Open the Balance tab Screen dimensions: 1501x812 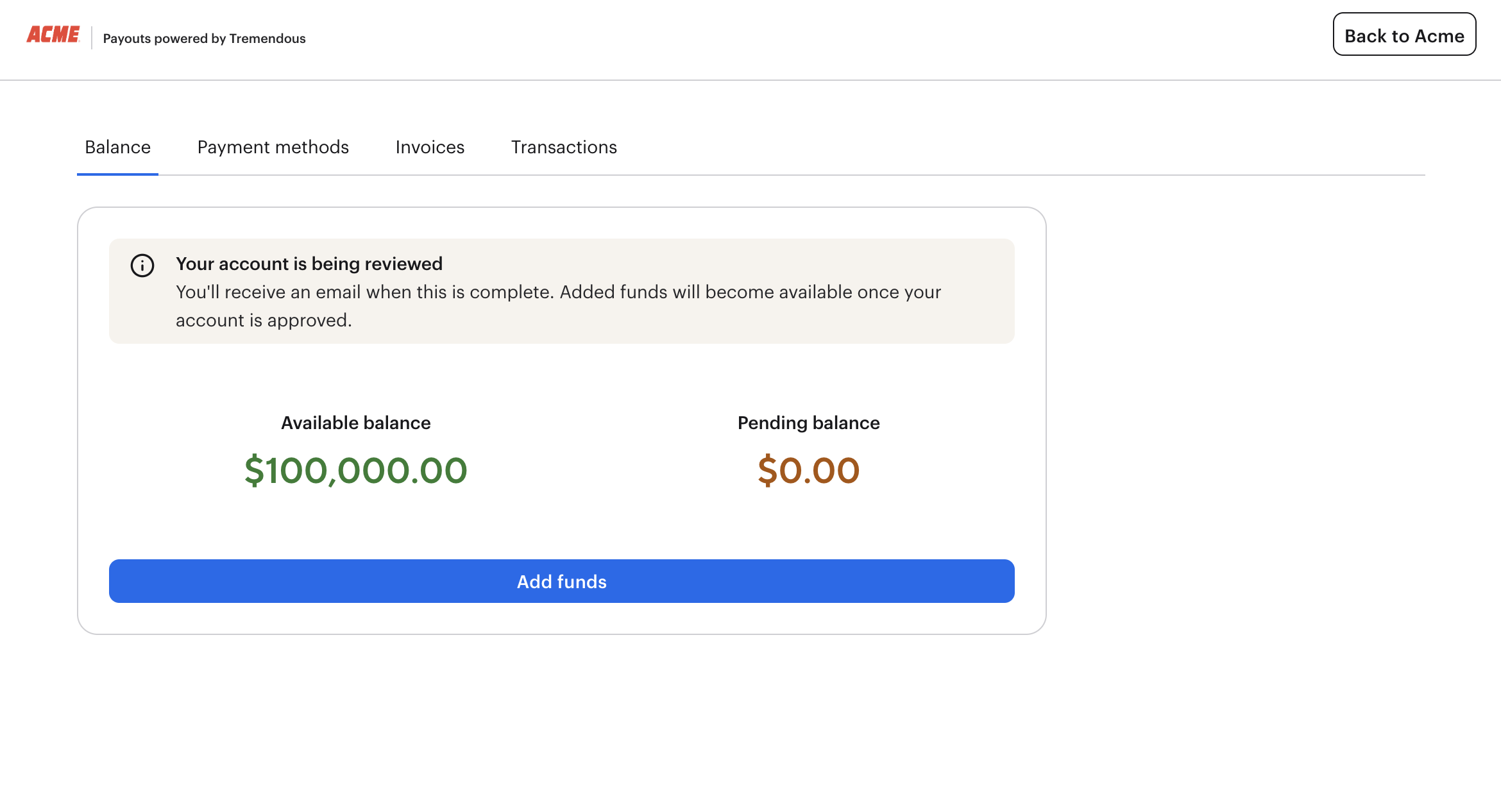(118, 148)
